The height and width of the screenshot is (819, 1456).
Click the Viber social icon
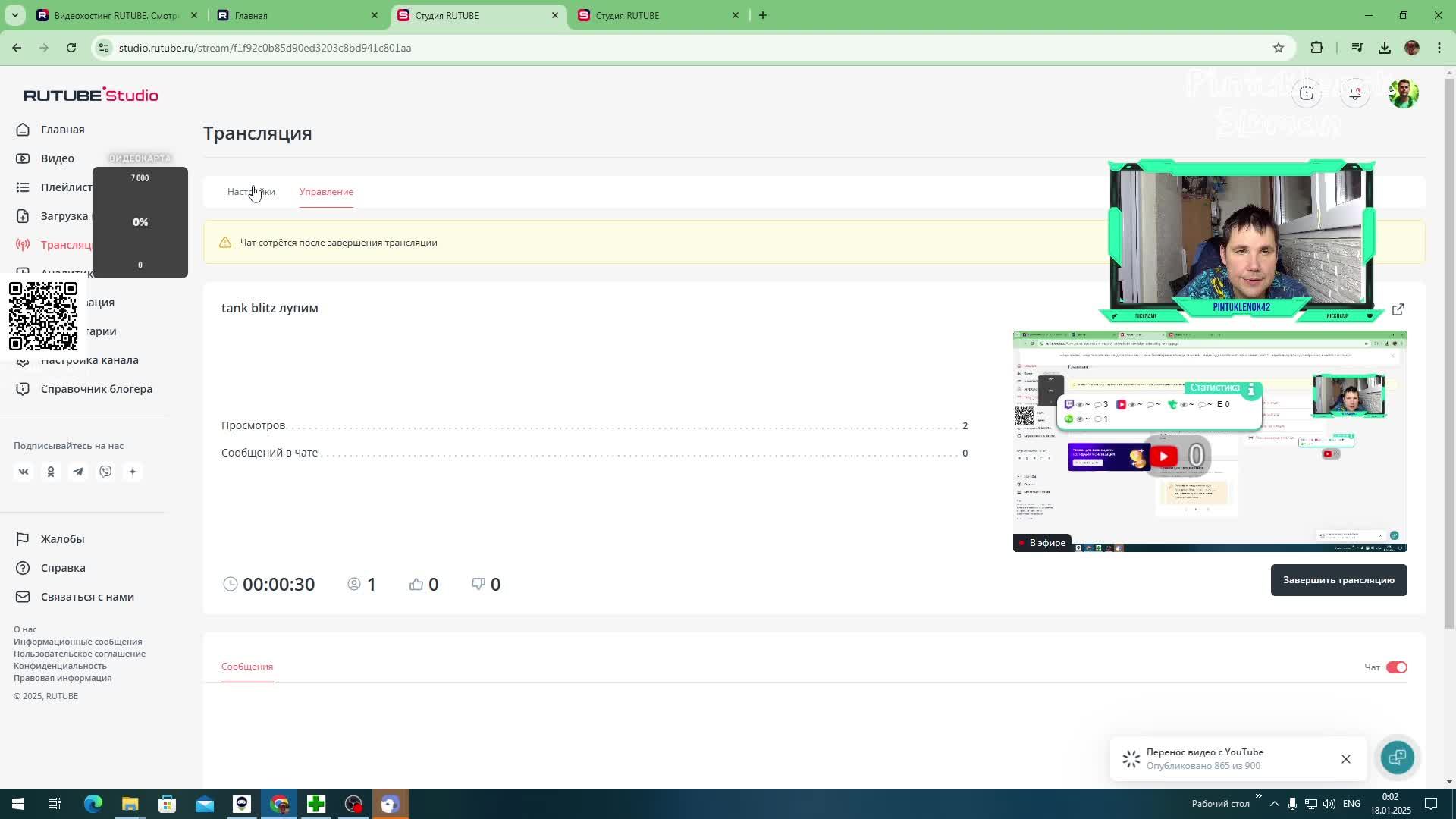(105, 472)
